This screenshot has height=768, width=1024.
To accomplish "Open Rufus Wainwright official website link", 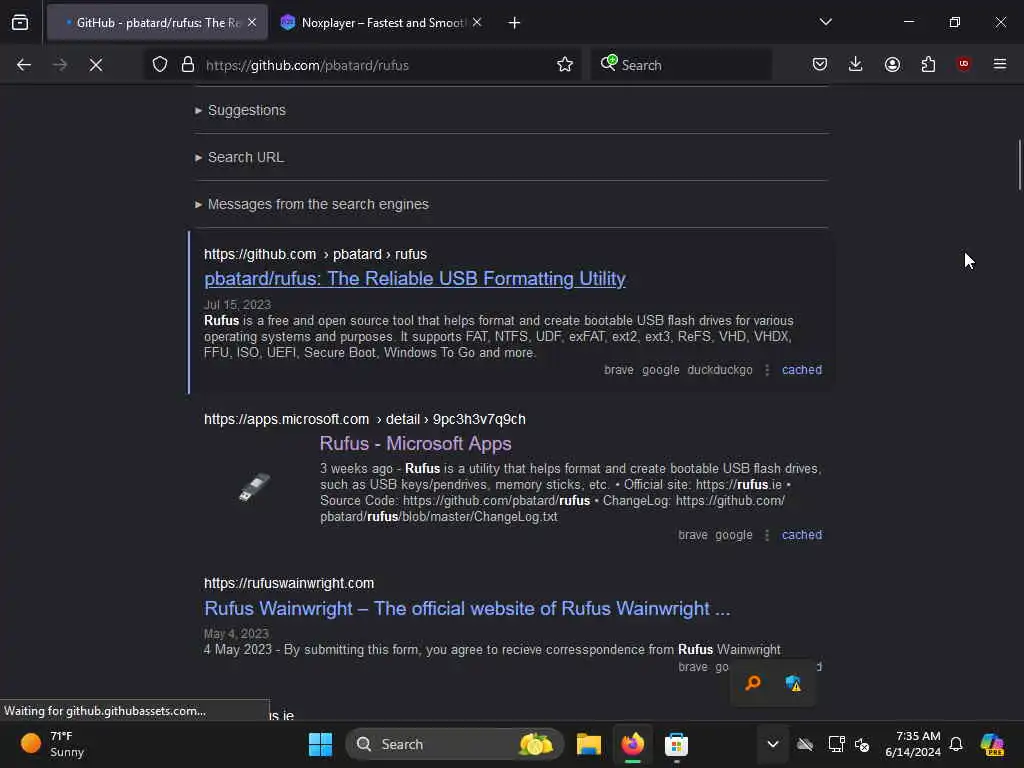I will [x=467, y=609].
